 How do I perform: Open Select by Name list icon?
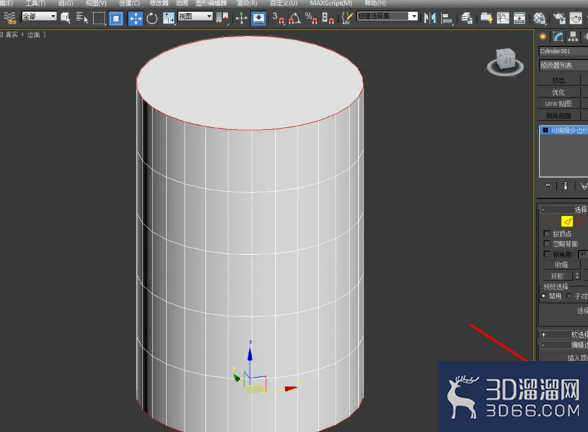(82, 18)
